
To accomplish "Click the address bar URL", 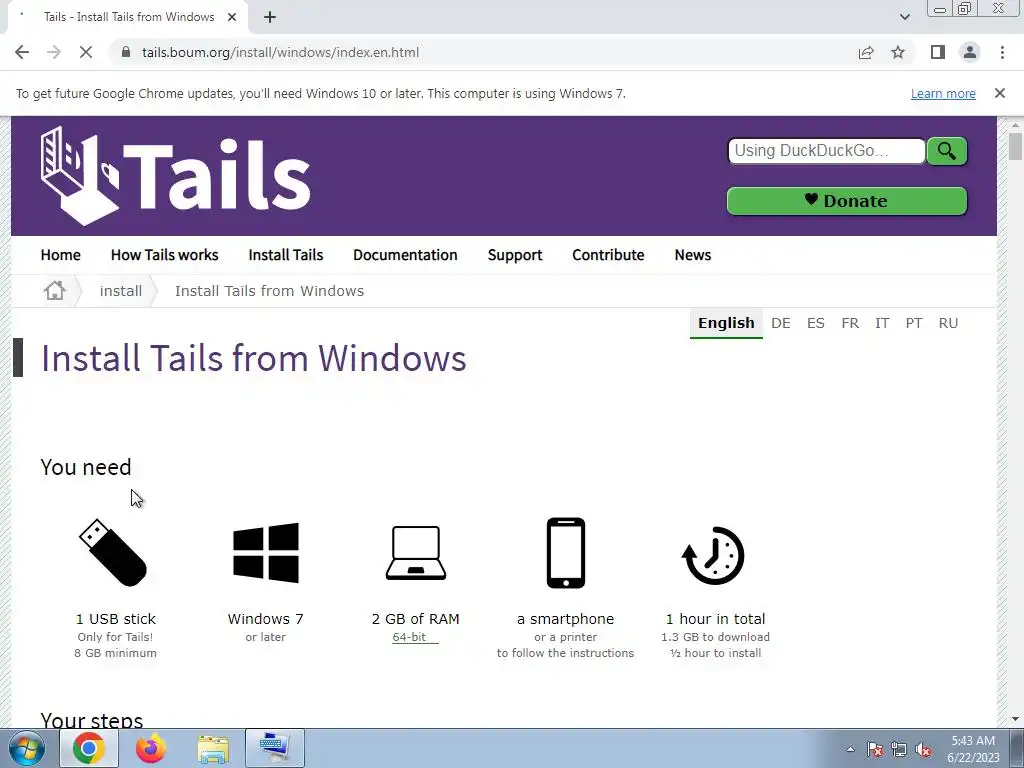I will (x=281, y=52).
